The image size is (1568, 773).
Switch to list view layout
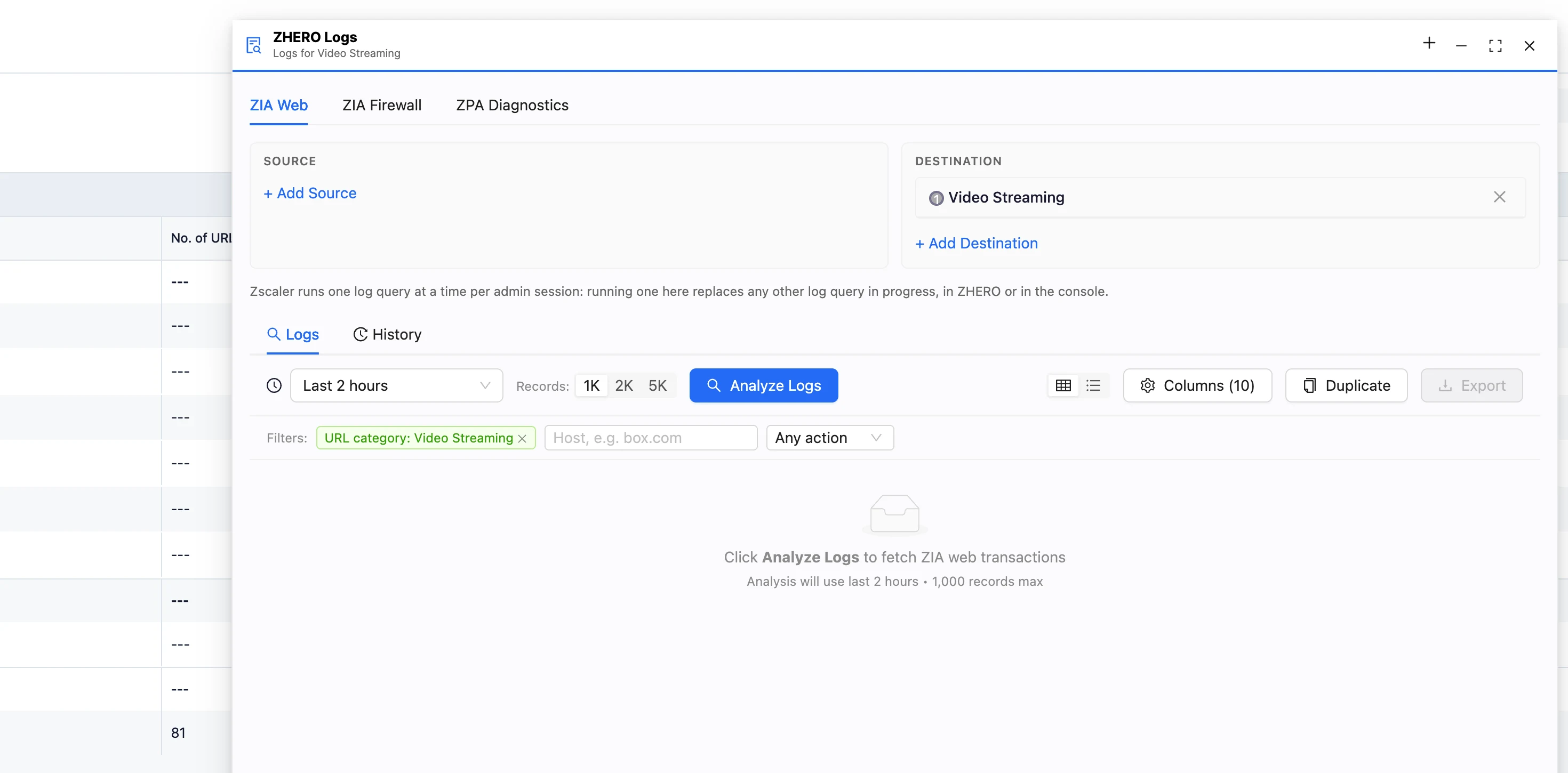coord(1093,385)
